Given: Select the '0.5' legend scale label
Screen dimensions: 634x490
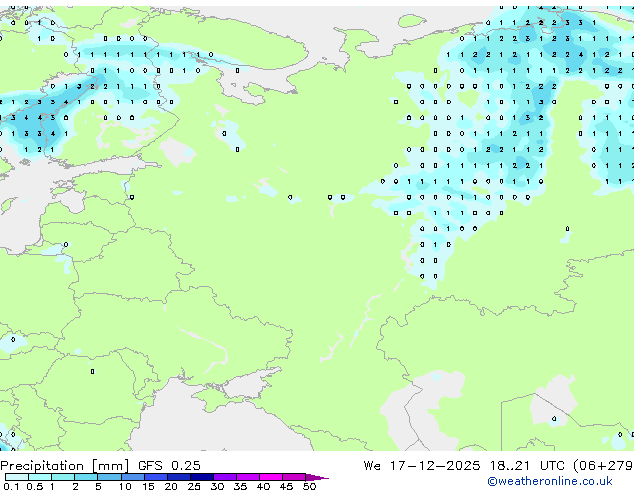Looking at the screenshot, I should 34,486.
